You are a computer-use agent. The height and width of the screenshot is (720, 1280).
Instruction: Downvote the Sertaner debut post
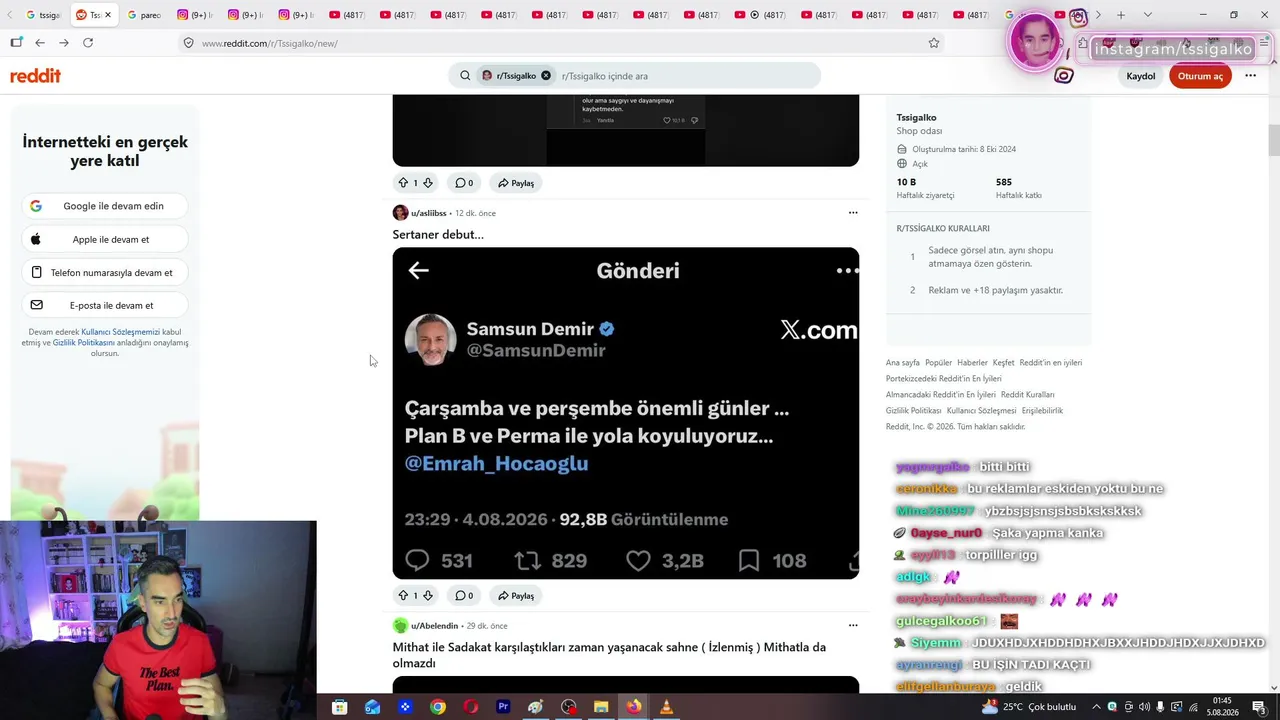pos(428,596)
